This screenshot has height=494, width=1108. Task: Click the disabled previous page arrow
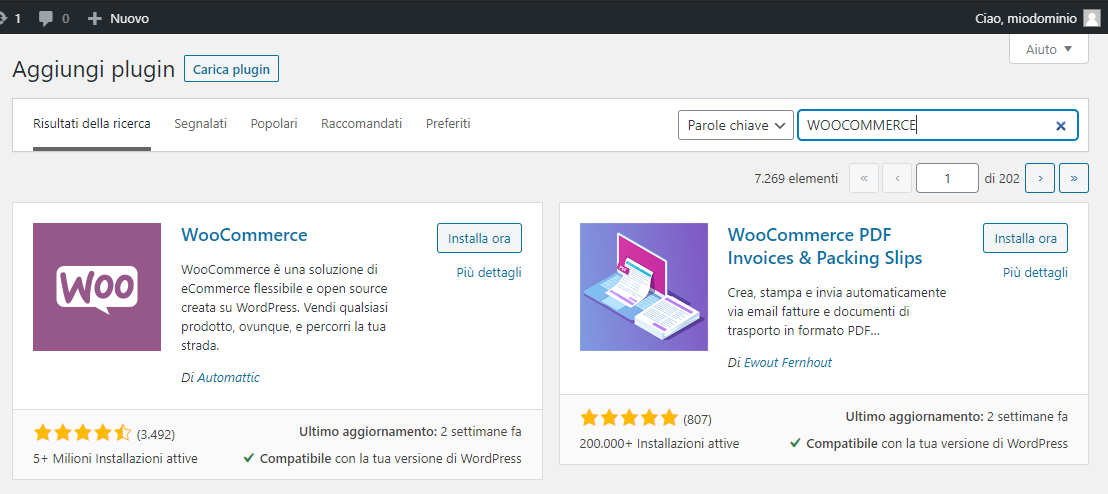897,179
